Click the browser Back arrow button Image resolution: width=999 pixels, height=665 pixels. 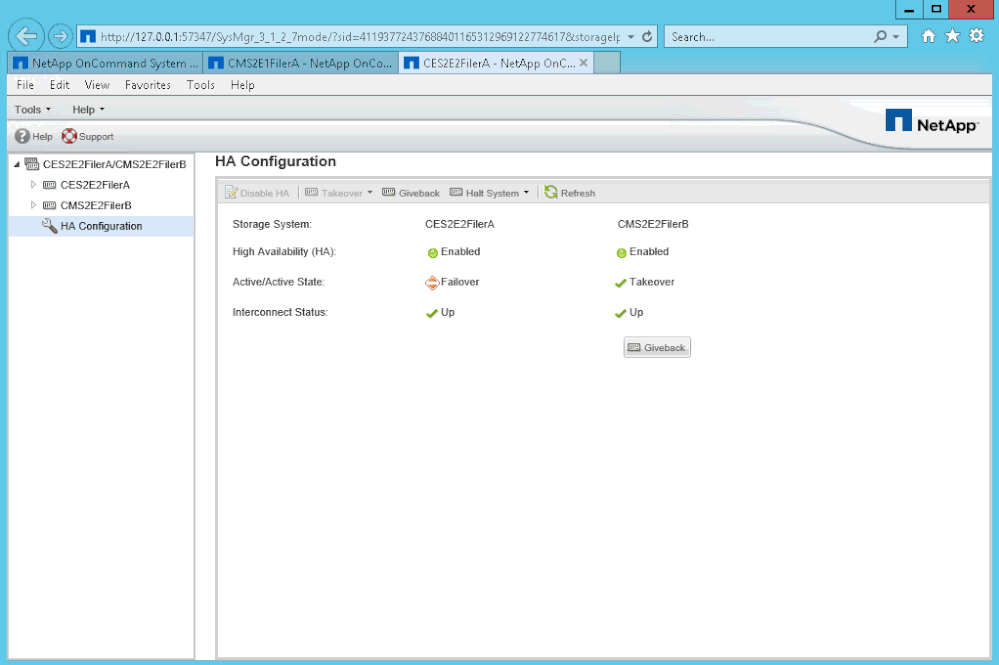click(26, 36)
